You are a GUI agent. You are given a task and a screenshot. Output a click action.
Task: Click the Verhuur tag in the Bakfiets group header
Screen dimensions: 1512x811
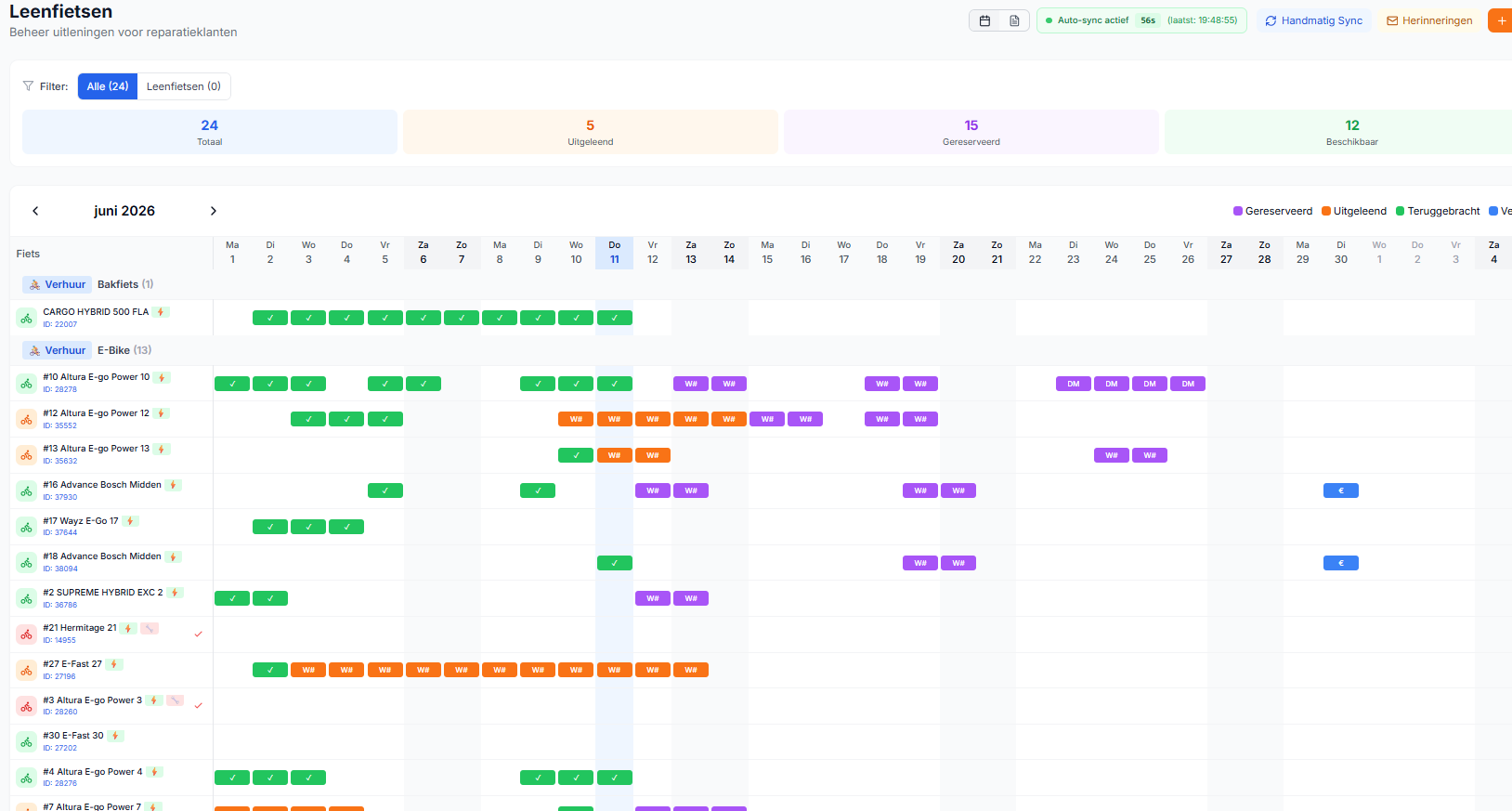(x=57, y=284)
